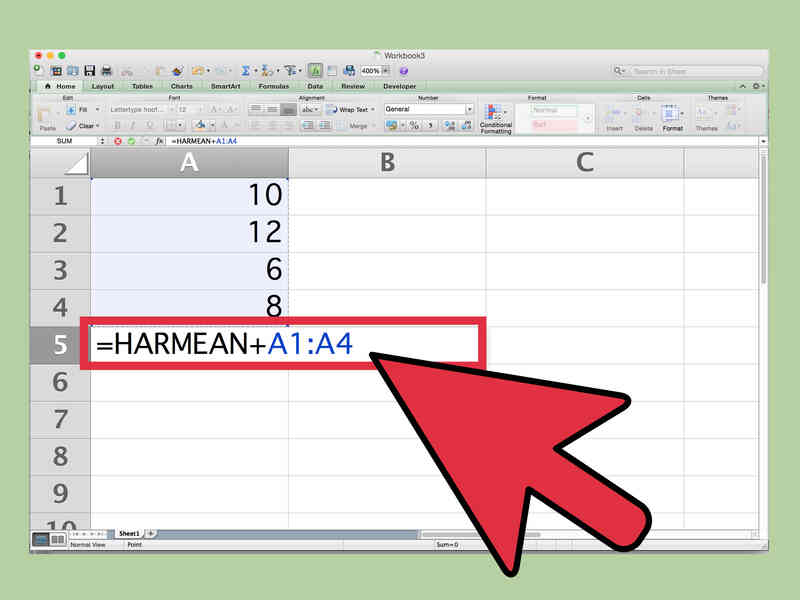The width and height of the screenshot is (800, 600).
Task: Select the Sheet1 tab
Action: tap(129, 533)
